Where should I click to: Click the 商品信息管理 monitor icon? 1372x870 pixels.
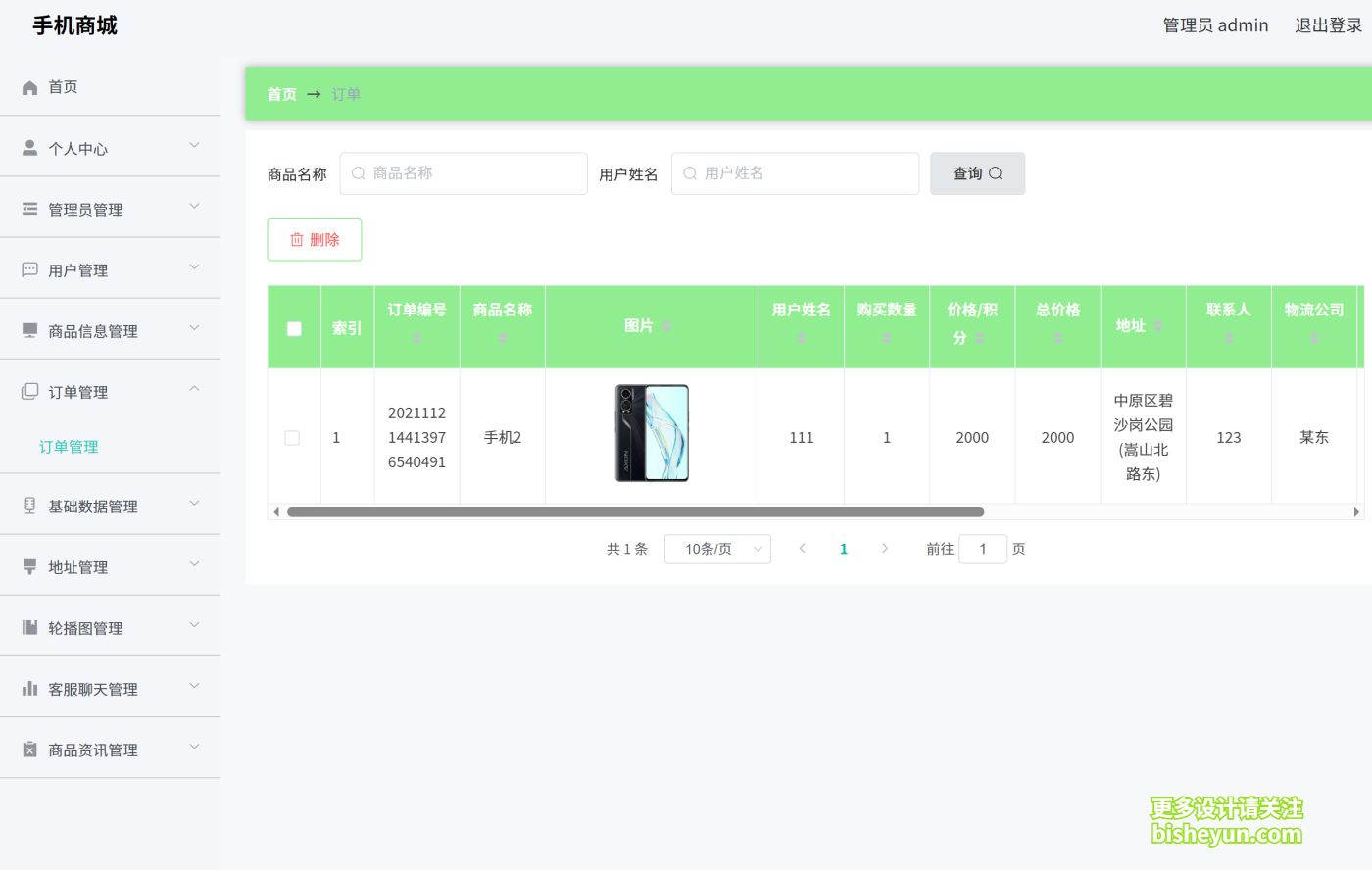(x=29, y=330)
